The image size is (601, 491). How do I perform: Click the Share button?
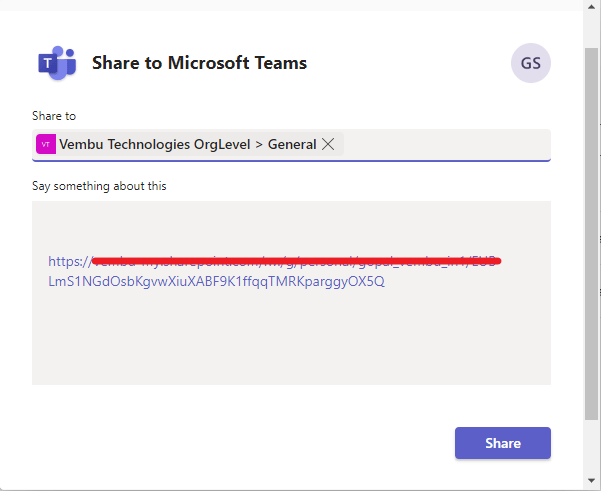502,443
